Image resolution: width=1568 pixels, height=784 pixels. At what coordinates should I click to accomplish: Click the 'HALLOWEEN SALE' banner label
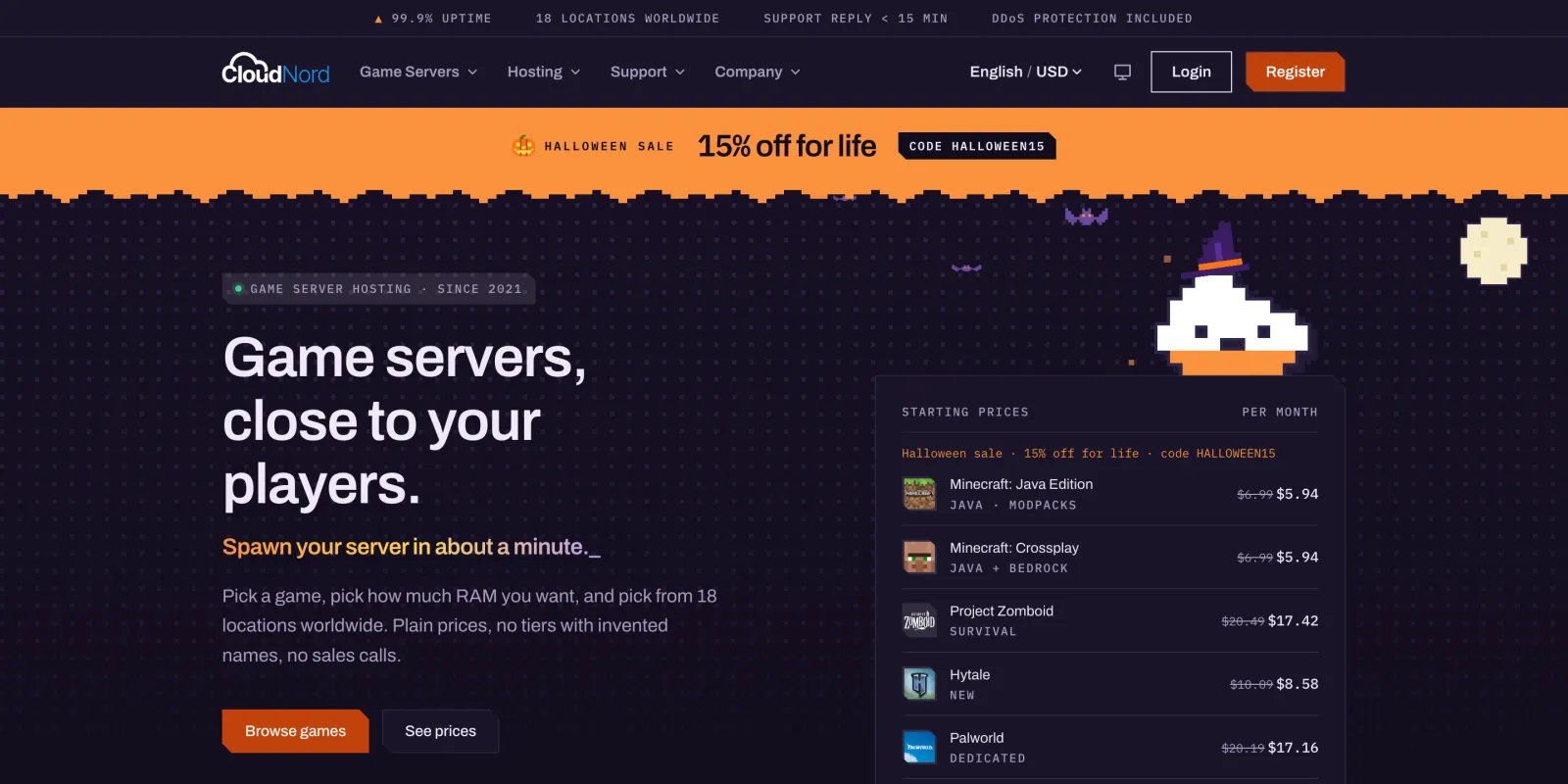609,146
